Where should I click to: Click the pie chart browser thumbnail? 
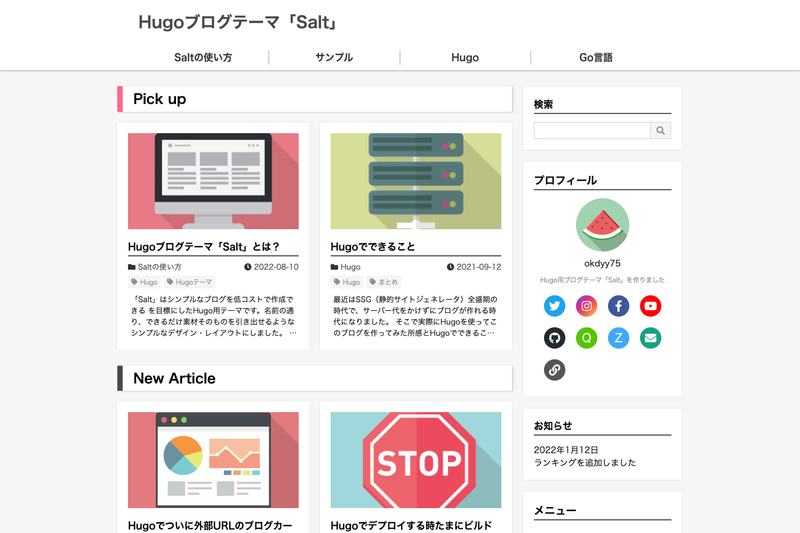[x=213, y=460]
